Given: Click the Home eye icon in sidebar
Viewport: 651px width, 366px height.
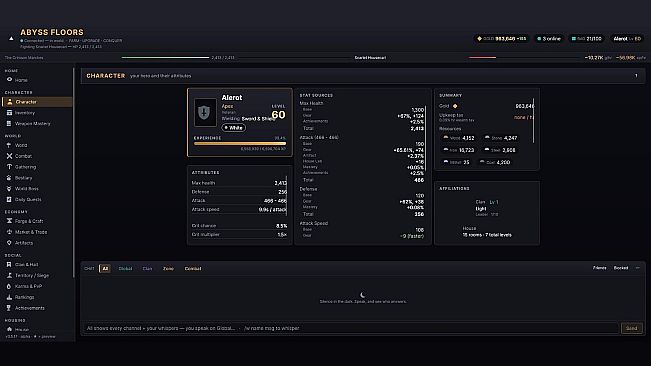Looking at the screenshot, I should tap(9, 80).
